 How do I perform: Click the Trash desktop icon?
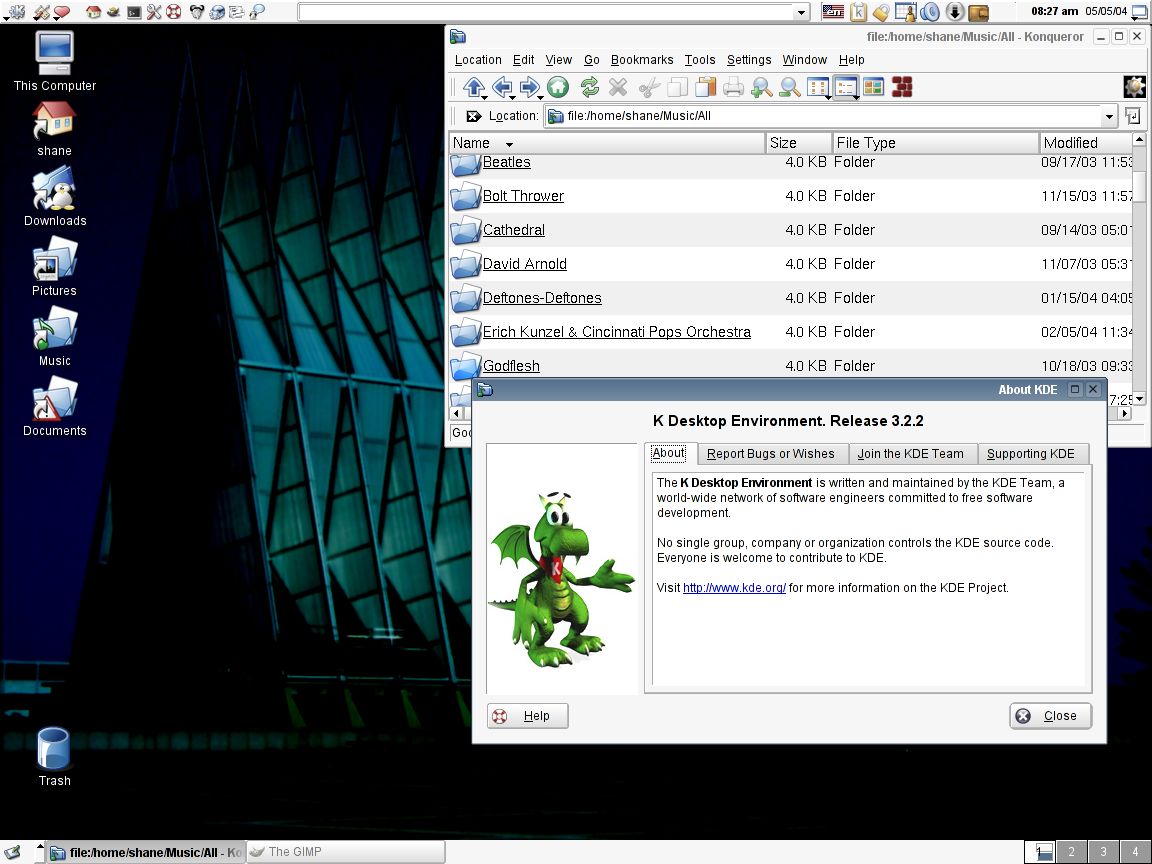point(54,756)
